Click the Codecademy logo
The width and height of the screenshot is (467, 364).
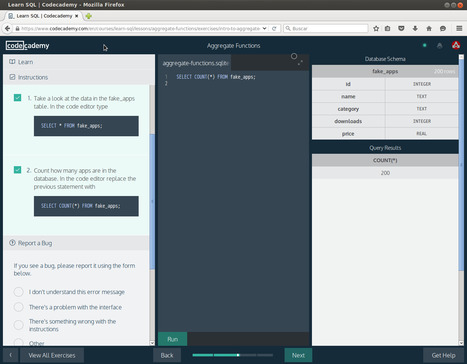27,45
